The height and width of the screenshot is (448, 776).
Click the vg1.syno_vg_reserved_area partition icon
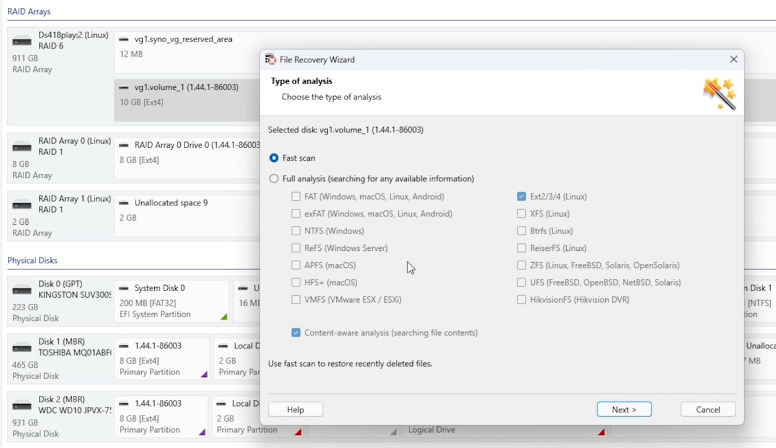(124, 39)
